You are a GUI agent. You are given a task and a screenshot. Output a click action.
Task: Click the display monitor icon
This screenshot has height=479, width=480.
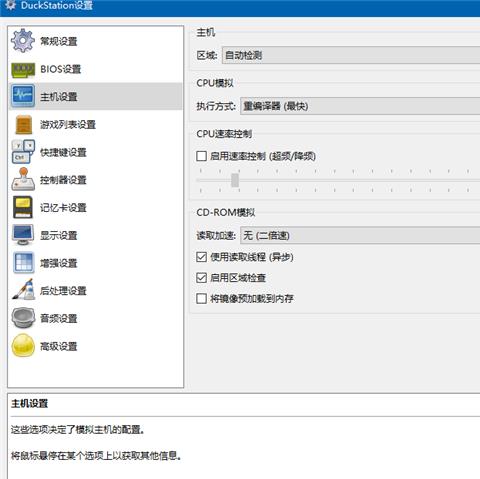pyautogui.click(x=23, y=235)
